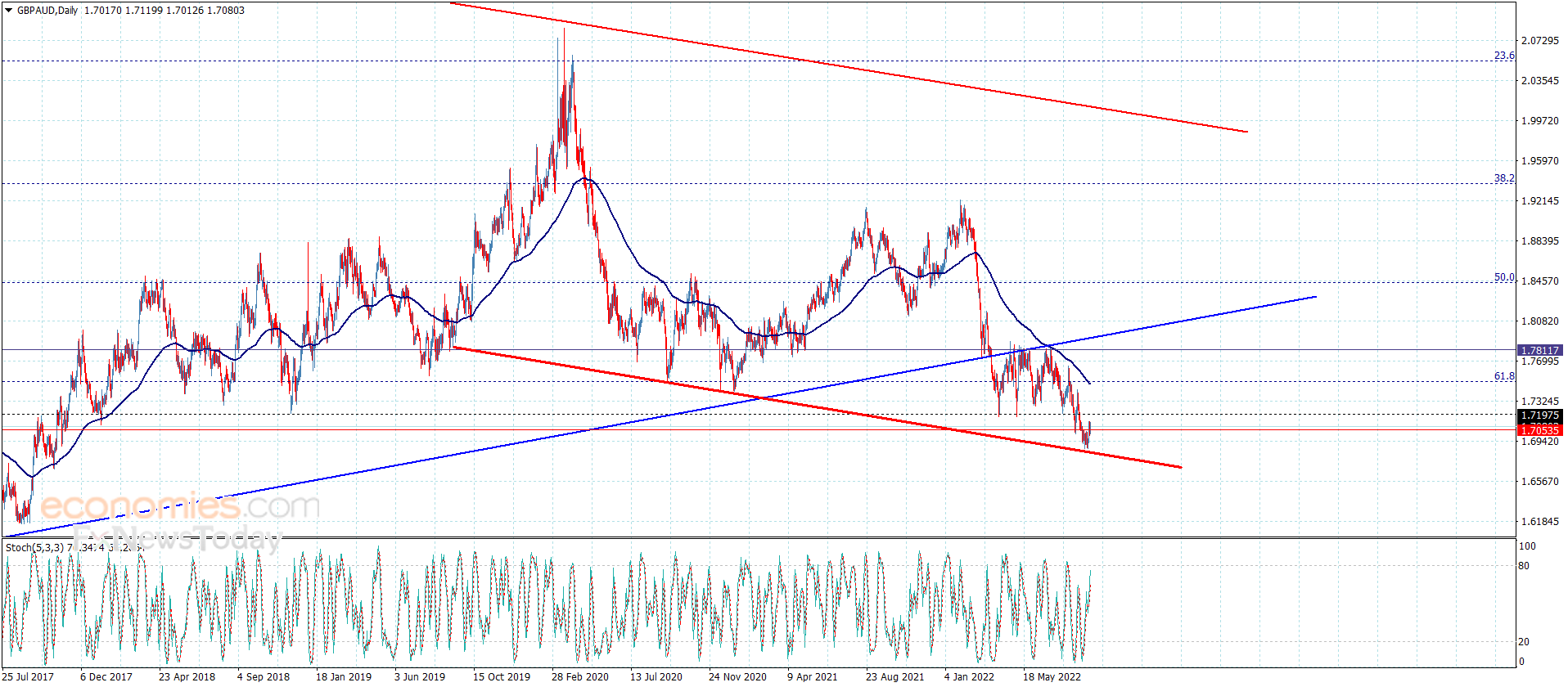Select the upper red descending trendline
Screen dimensions: 1568x687
point(849,67)
